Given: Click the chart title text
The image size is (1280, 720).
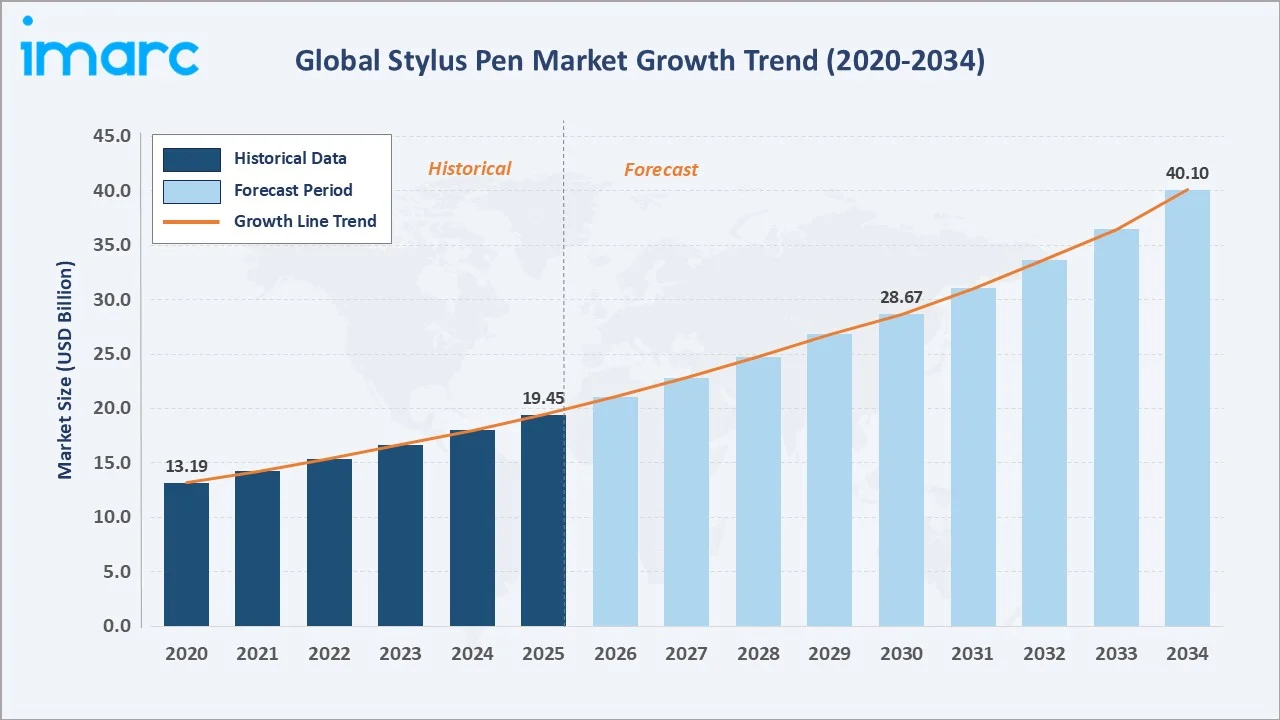Looking at the screenshot, I should [x=640, y=61].
